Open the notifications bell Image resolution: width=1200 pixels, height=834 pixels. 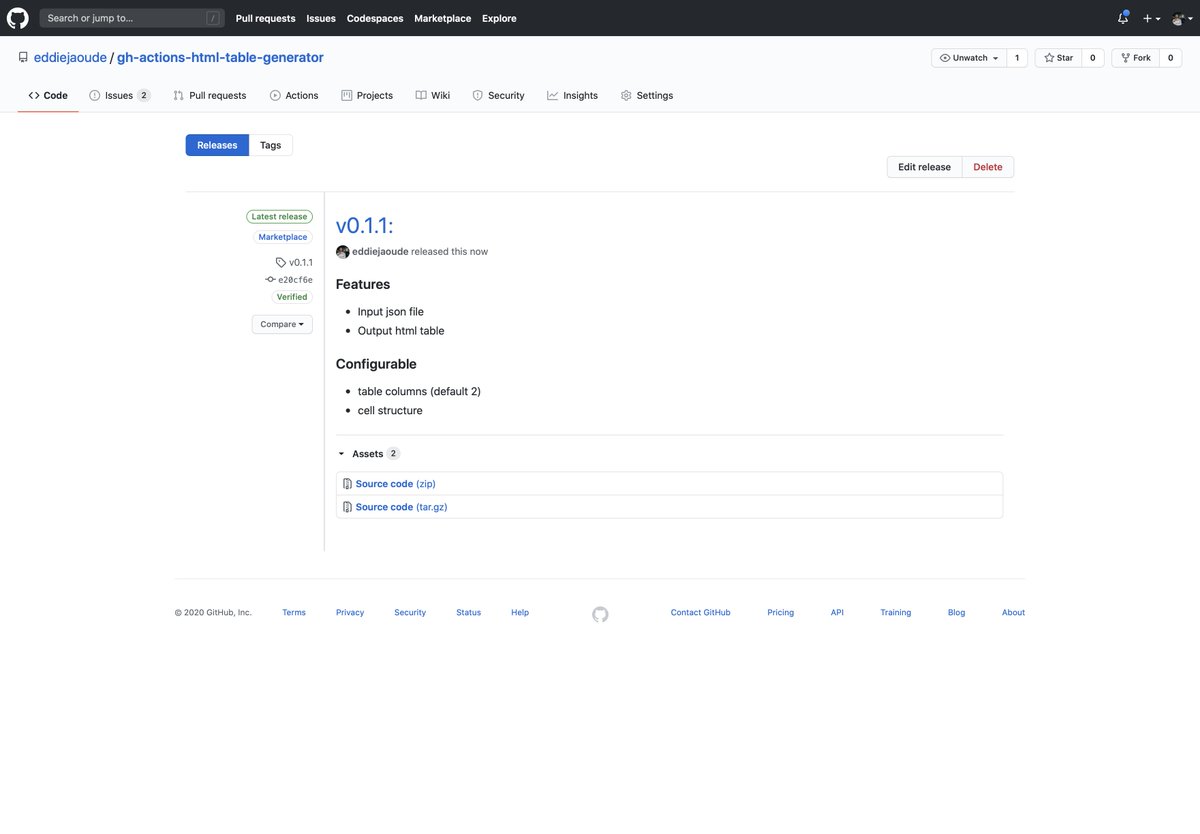coord(1123,18)
